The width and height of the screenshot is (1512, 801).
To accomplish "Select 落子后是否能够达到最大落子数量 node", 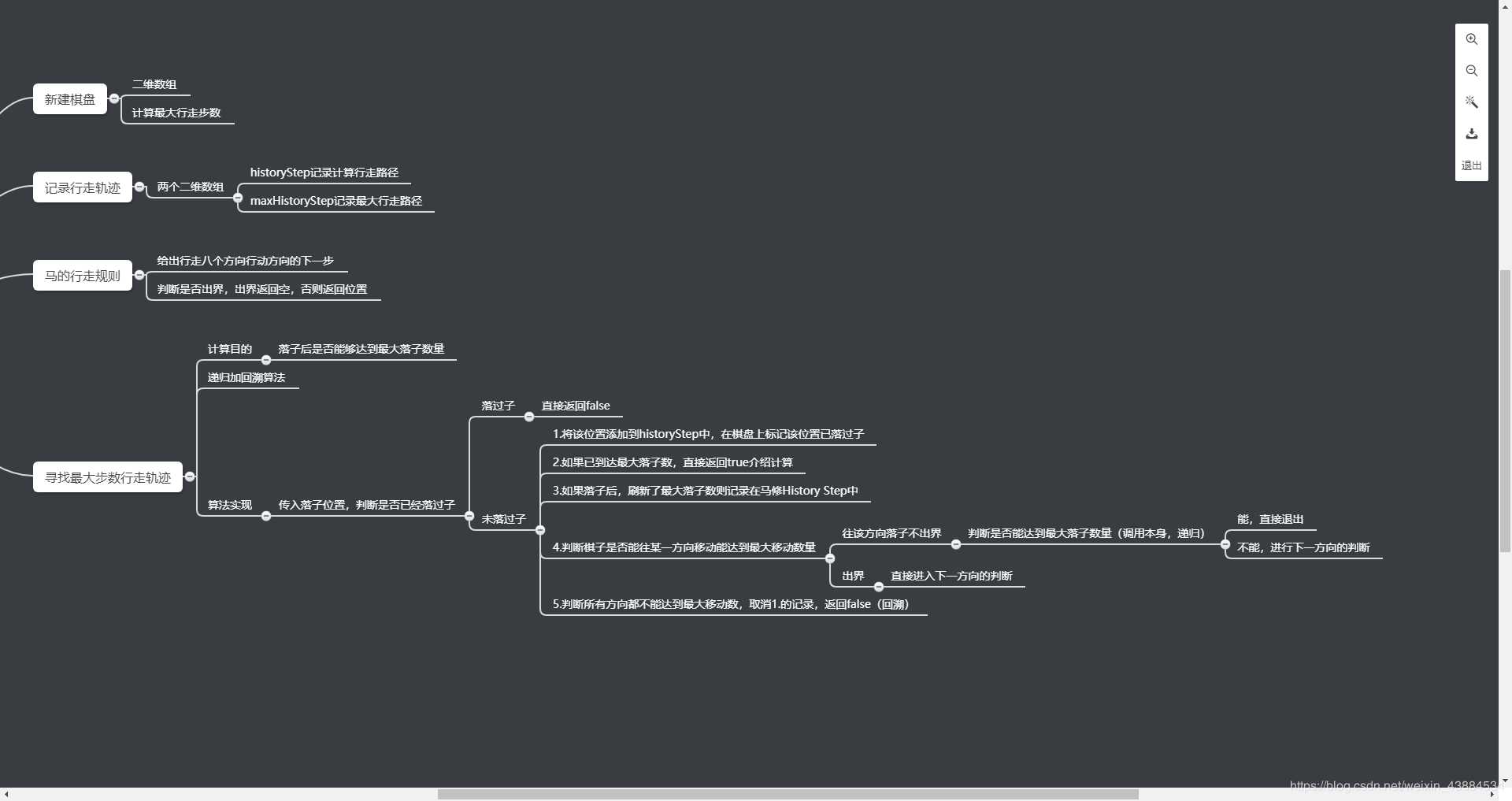I will (361, 349).
